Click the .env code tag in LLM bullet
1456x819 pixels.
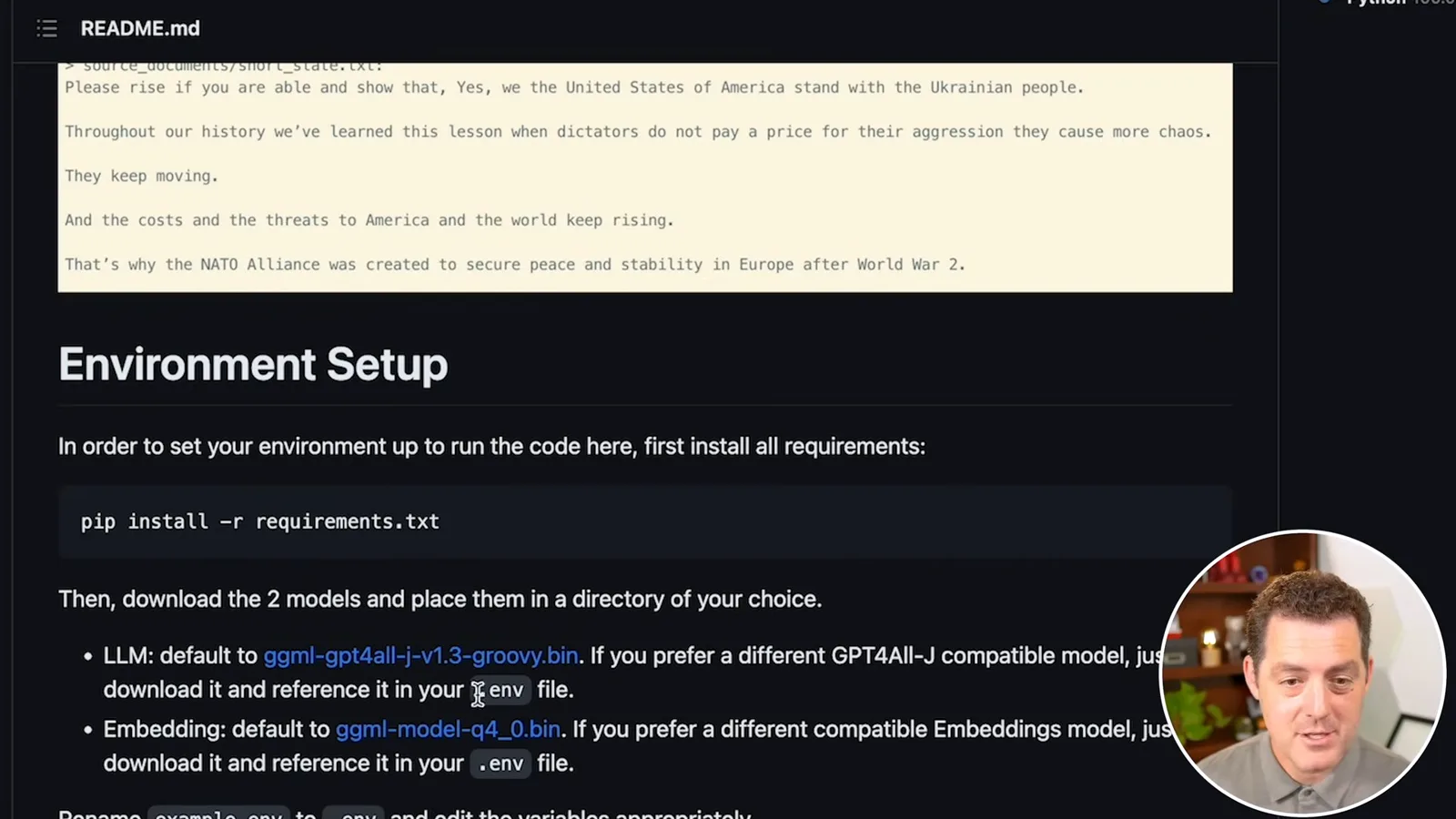[500, 690]
